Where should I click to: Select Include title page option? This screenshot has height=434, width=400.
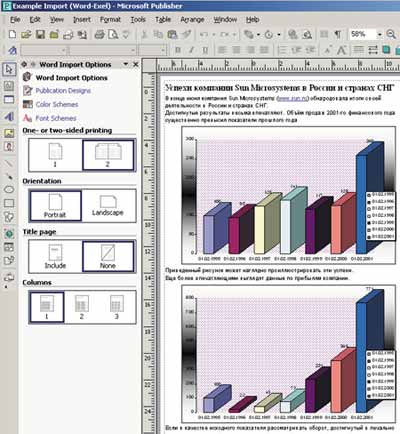tap(55, 256)
